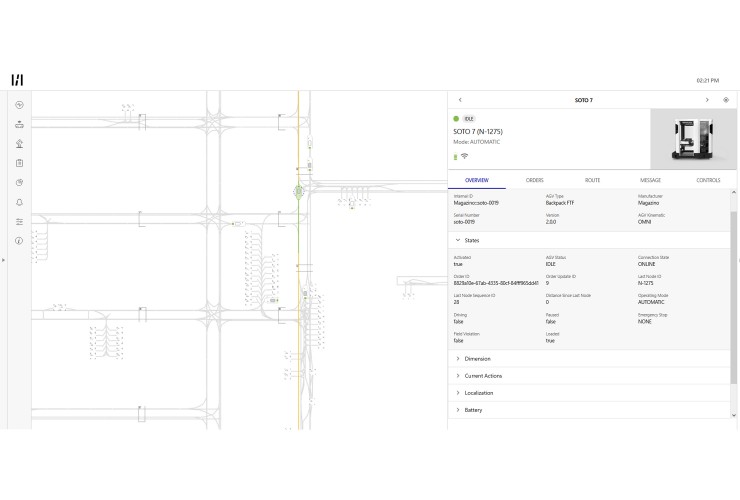Click the logo in the top-left header

17,80
